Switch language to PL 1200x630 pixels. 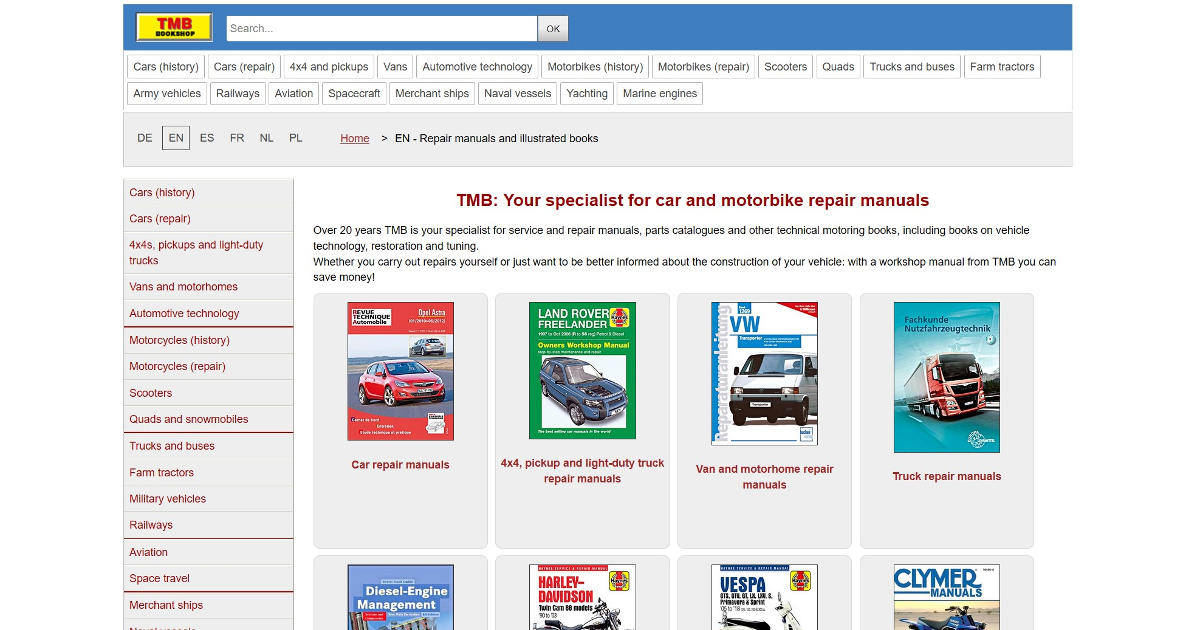296,138
